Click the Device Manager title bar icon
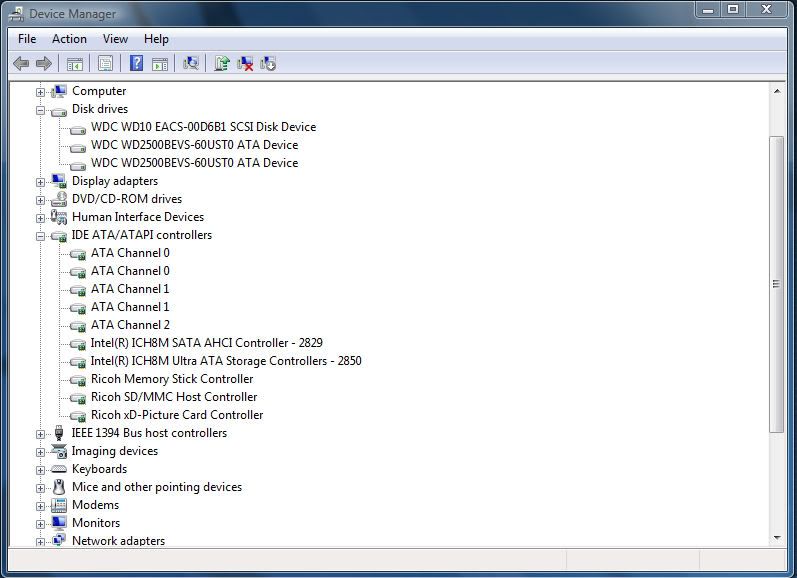Viewport: 797px width, 578px height. point(16,14)
